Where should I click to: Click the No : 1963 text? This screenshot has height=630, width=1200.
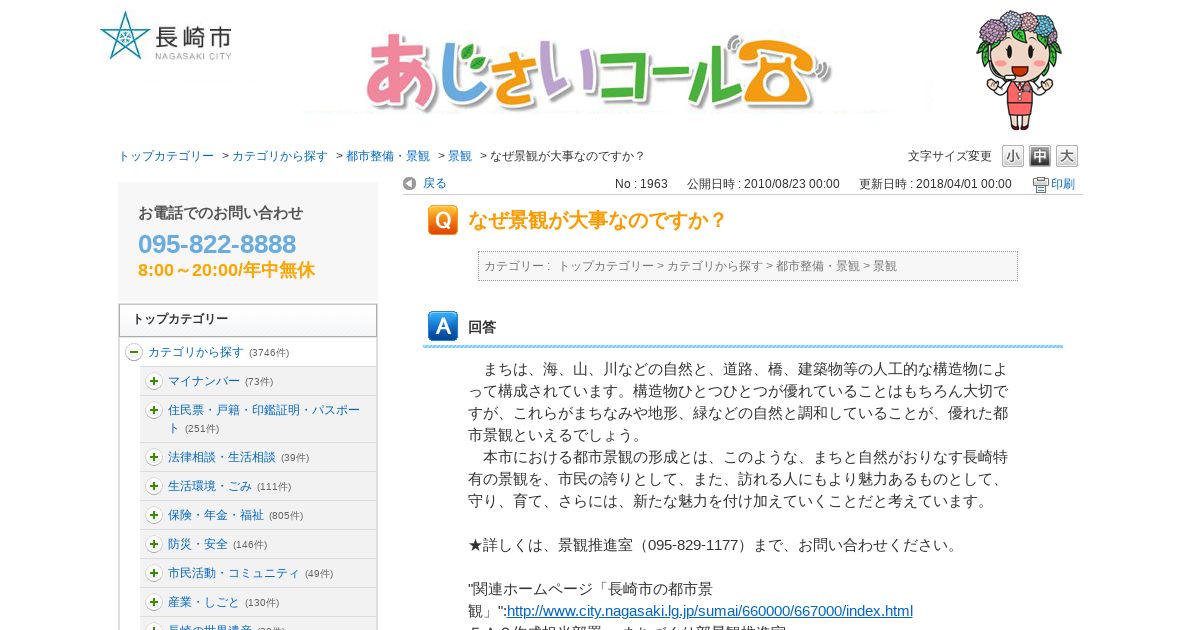(x=641, y=185)
